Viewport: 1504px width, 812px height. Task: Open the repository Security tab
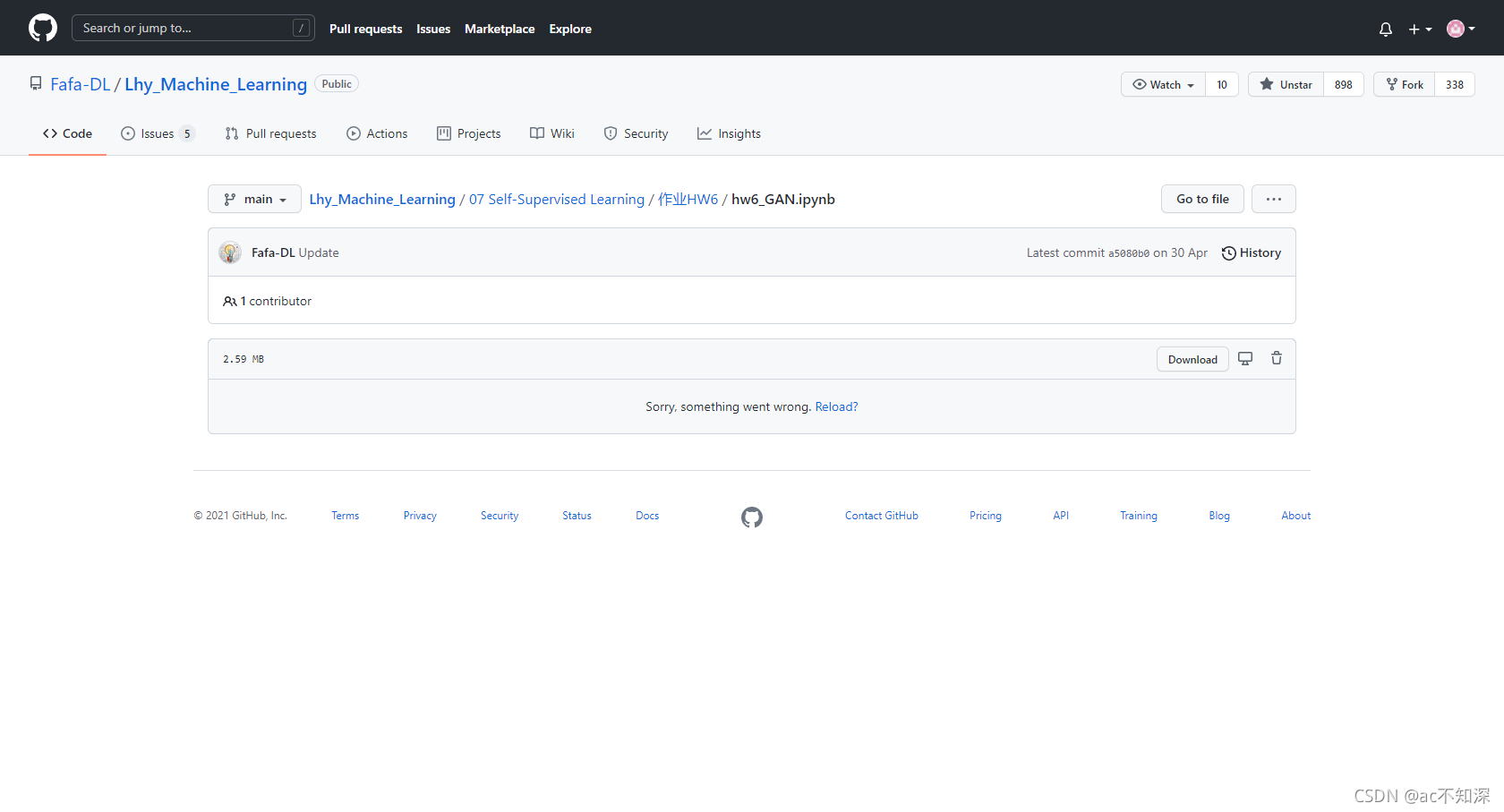tap(636, 133)
